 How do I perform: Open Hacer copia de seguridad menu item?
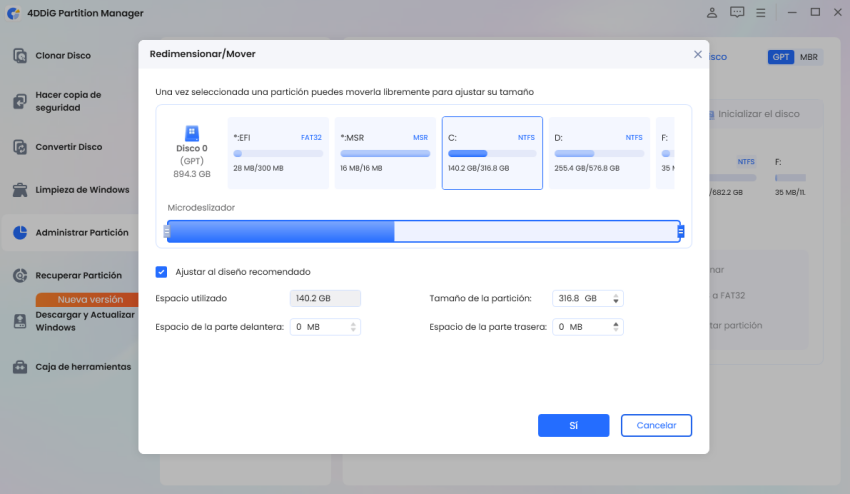pos(70,101)
